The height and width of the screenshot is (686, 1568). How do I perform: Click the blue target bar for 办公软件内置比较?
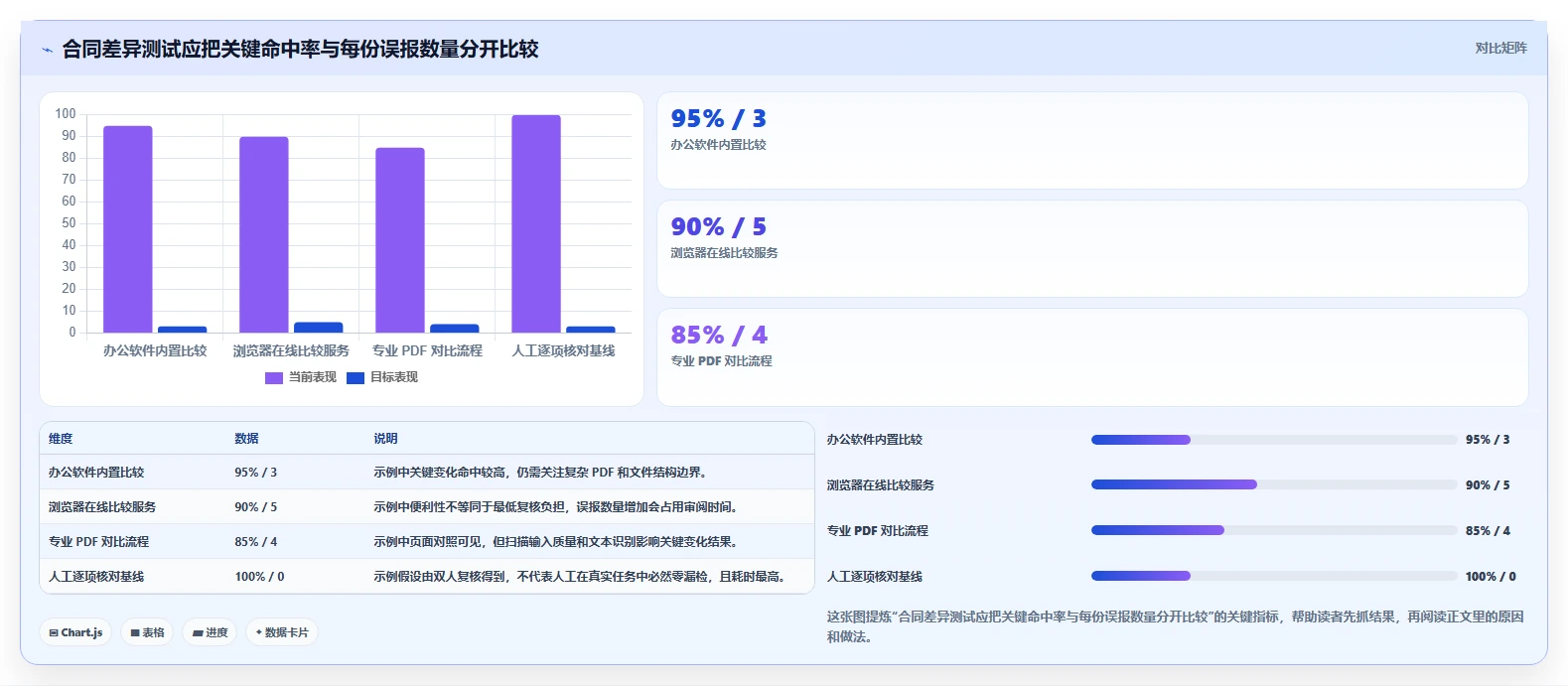pos(183,330)
